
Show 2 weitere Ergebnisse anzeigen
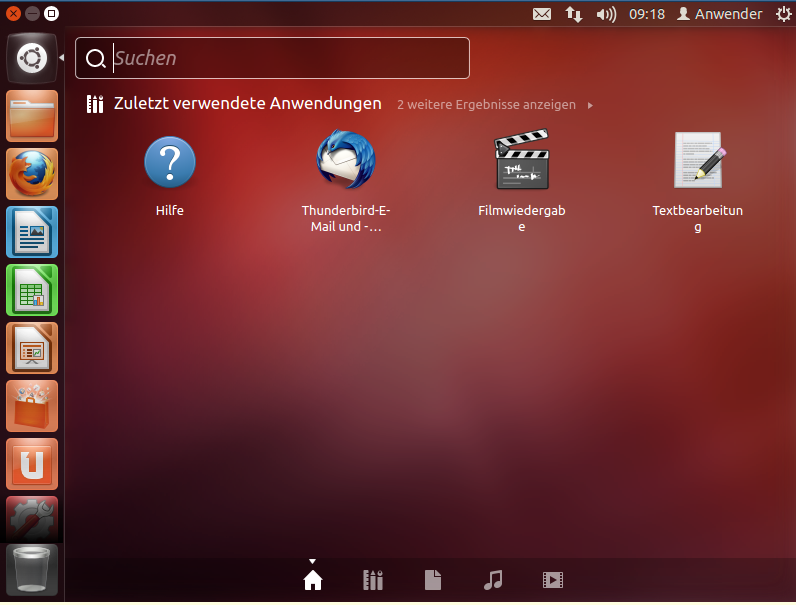pyautogui.click(x=486, y=105)
